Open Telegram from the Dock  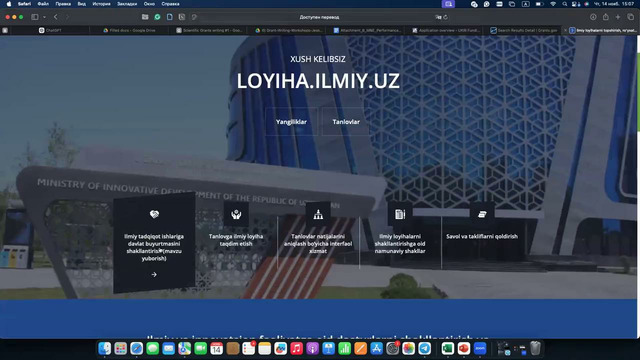pyautogui.click(x=424, y=348)
